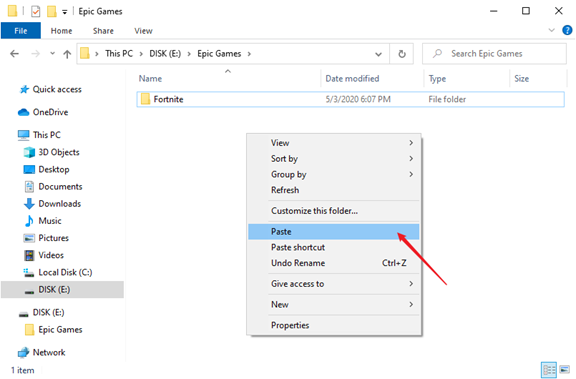Viewport: 576px width, 379px height.
Task: Expand the chevron after Epic Games breadcrumb
Action: pyautogui.click(x=249, y=54)
